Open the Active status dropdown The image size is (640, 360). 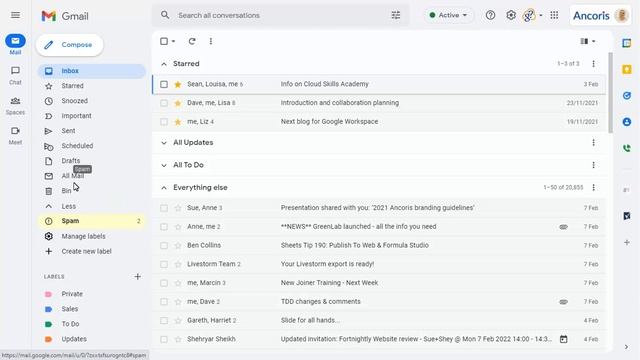[x=448, y=15]
